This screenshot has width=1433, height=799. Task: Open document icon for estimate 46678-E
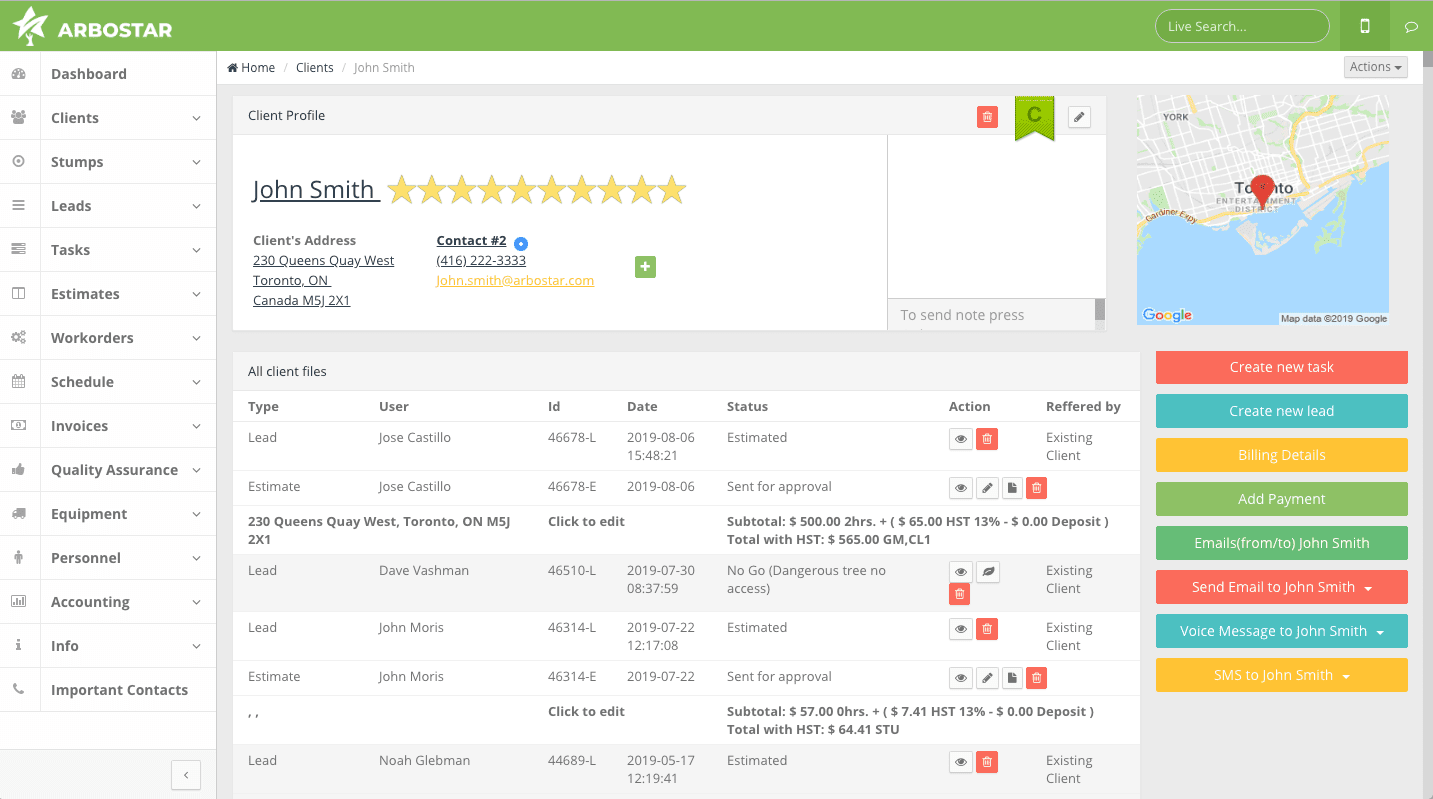pyautogui.click(x=1012, y=488)
